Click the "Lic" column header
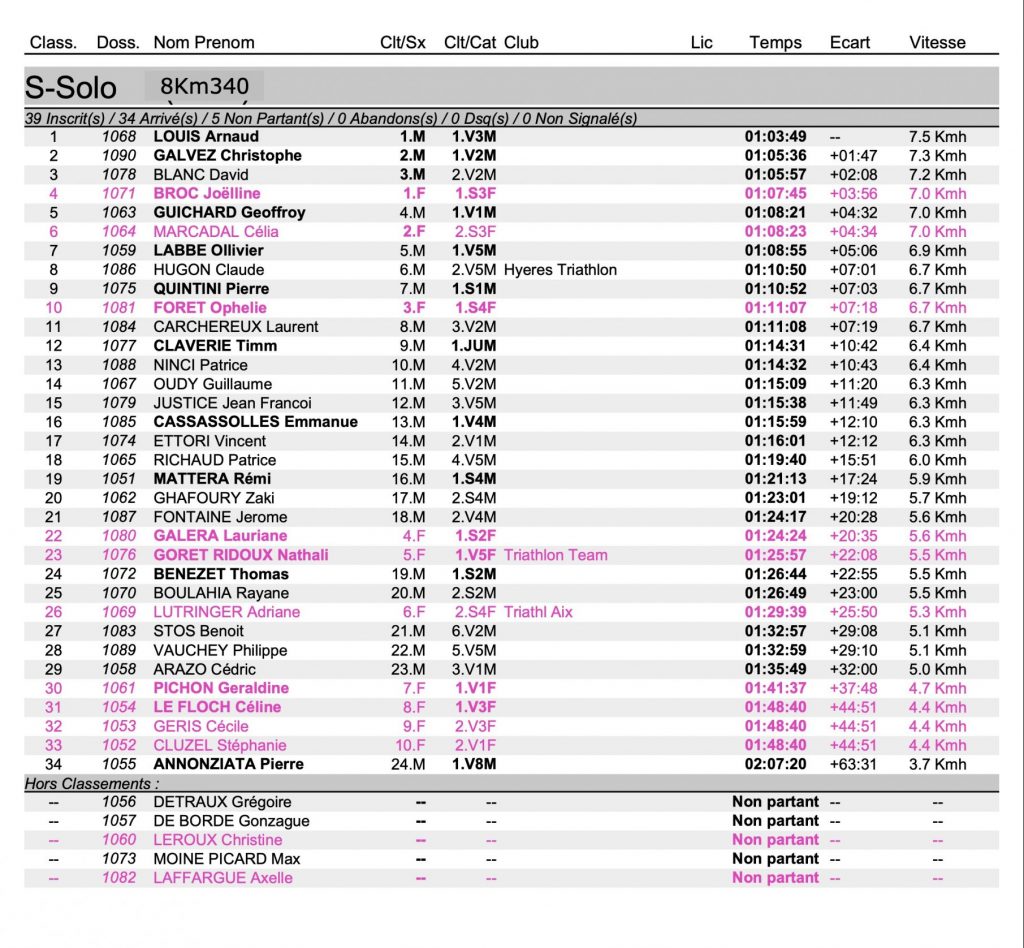This screenshot has width=1024, height=948. [701, 42]
